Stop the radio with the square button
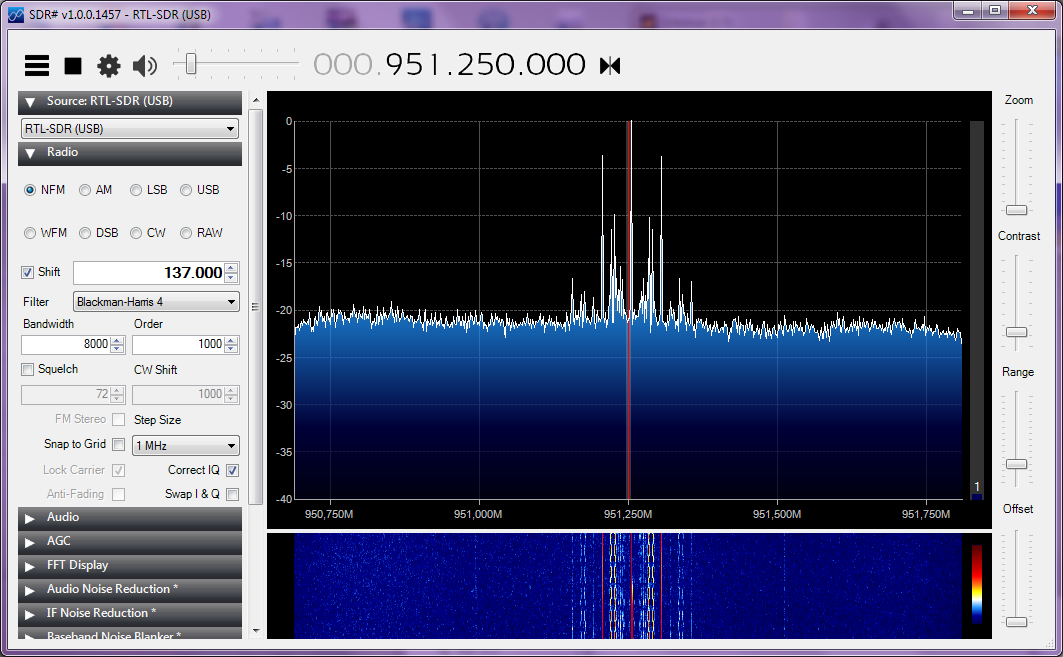 click(x=73, y=66)
